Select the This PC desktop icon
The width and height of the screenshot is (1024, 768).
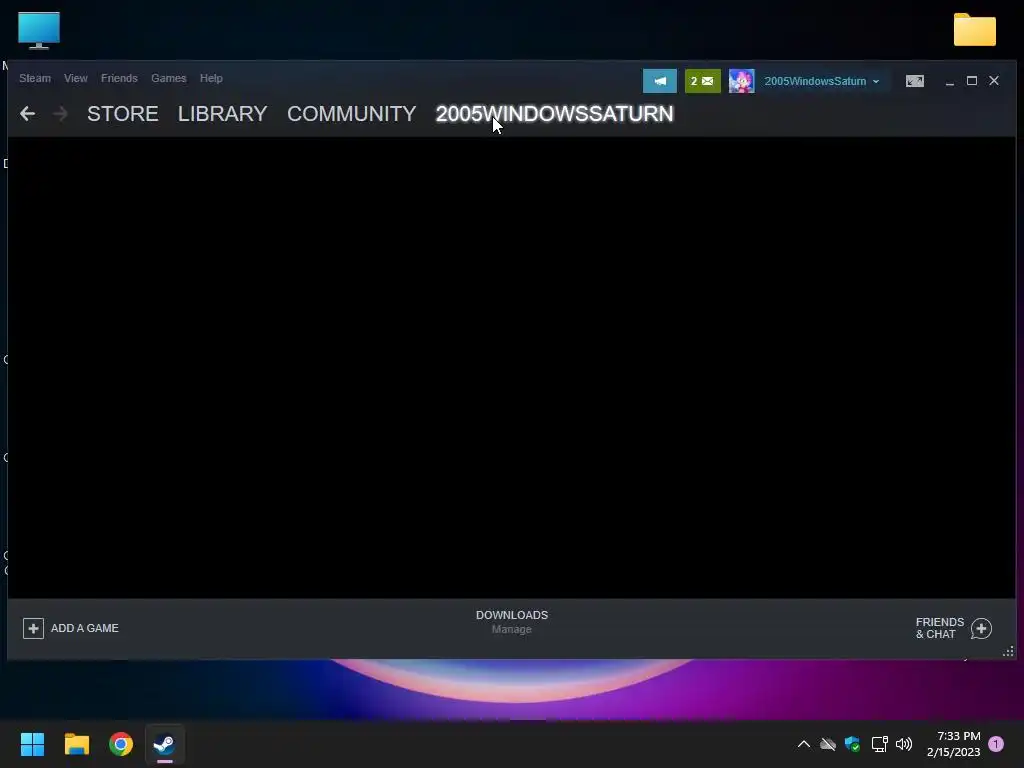(39, 30)
